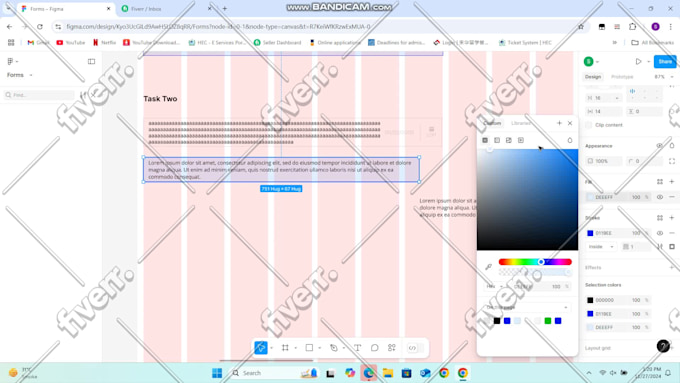Click the Share button
This screenshot has height=383, width=680.
(x=665, y=62)
